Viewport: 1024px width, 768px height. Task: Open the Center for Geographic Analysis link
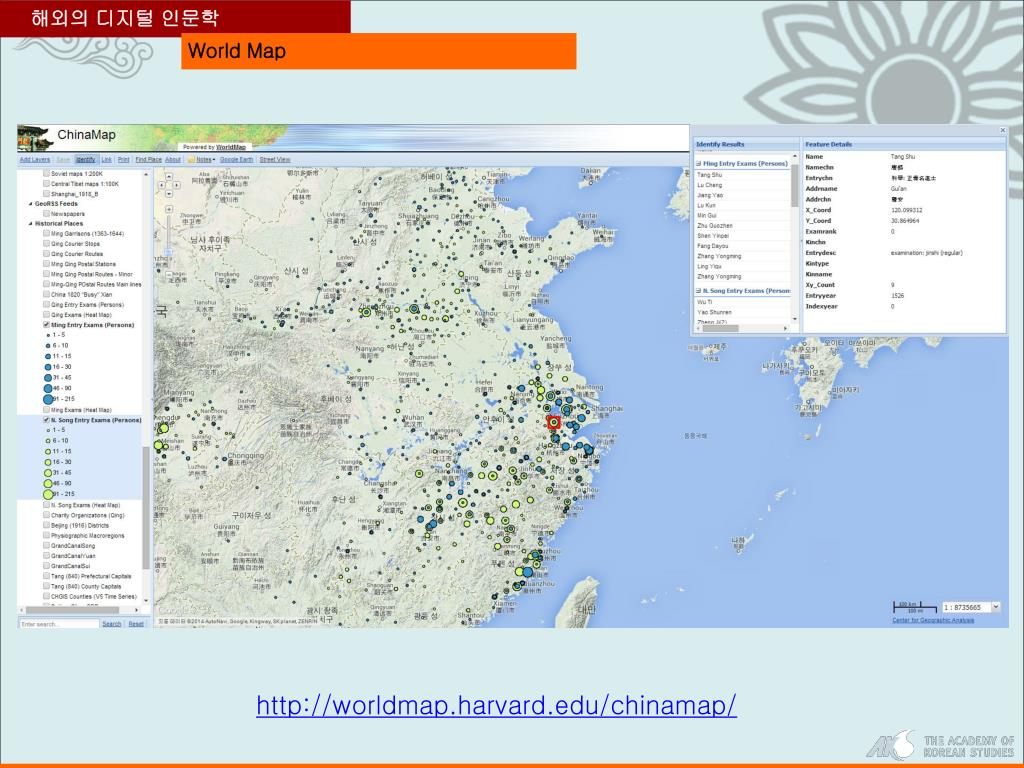point(933,620)
